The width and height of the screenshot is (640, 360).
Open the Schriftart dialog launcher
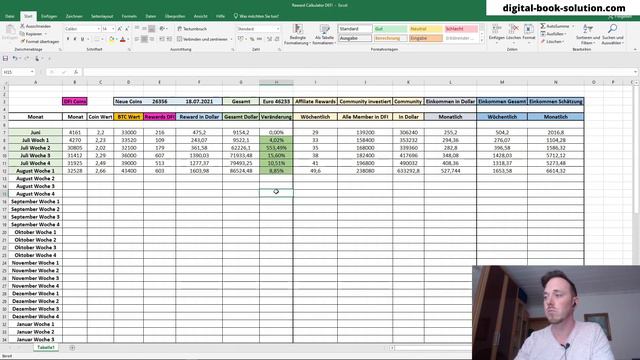click(129, 50)
